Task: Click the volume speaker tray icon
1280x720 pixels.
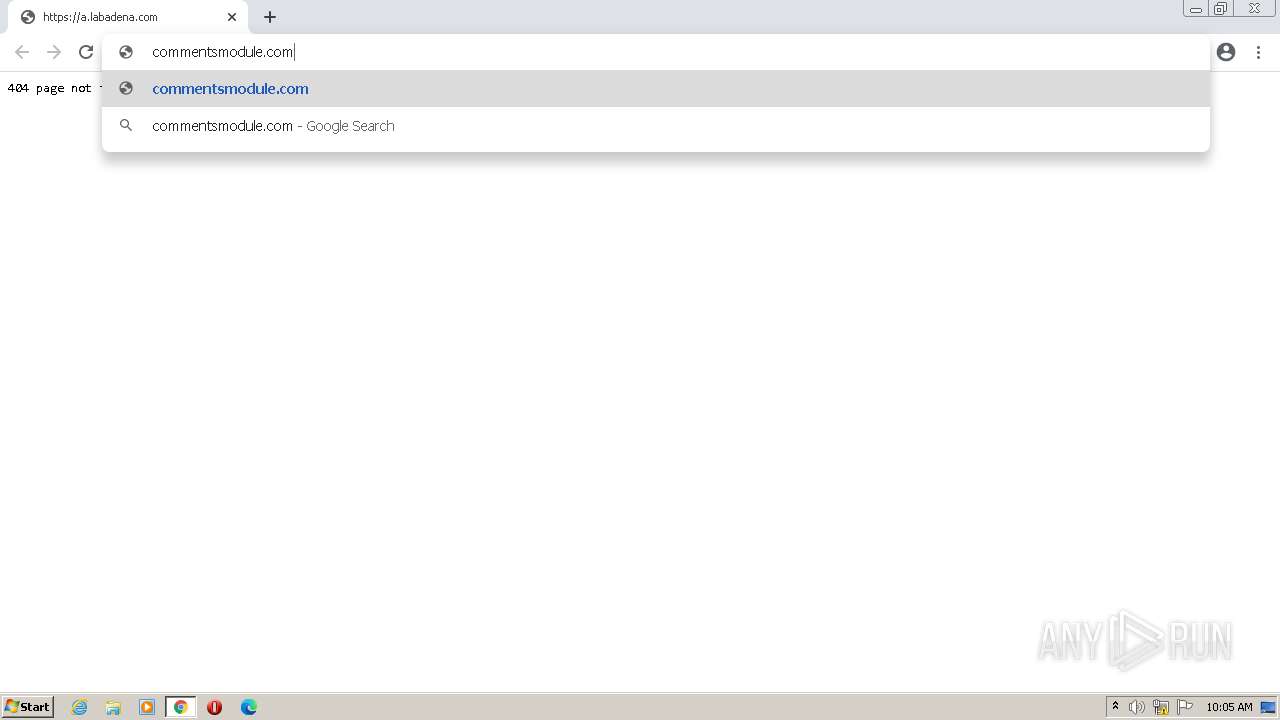Action: (1137, 707)
